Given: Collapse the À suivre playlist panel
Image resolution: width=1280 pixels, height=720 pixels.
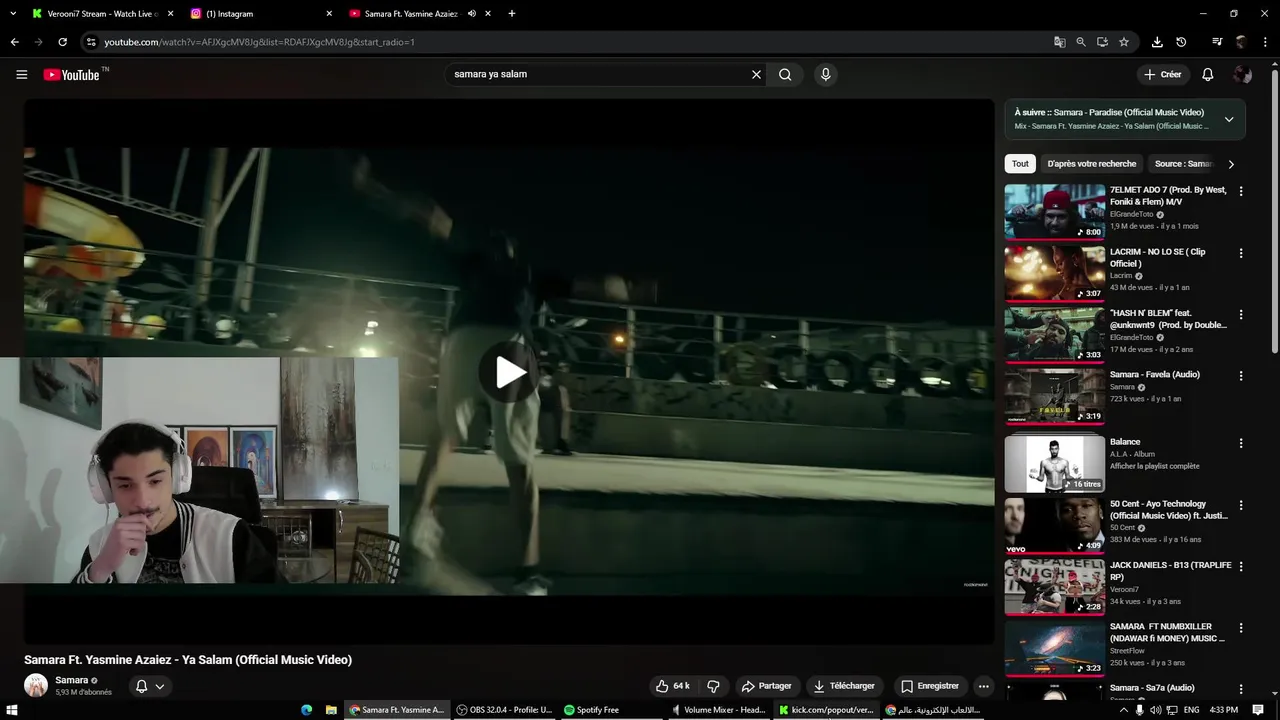Looking at the screenshot, I should [1229, 119].
